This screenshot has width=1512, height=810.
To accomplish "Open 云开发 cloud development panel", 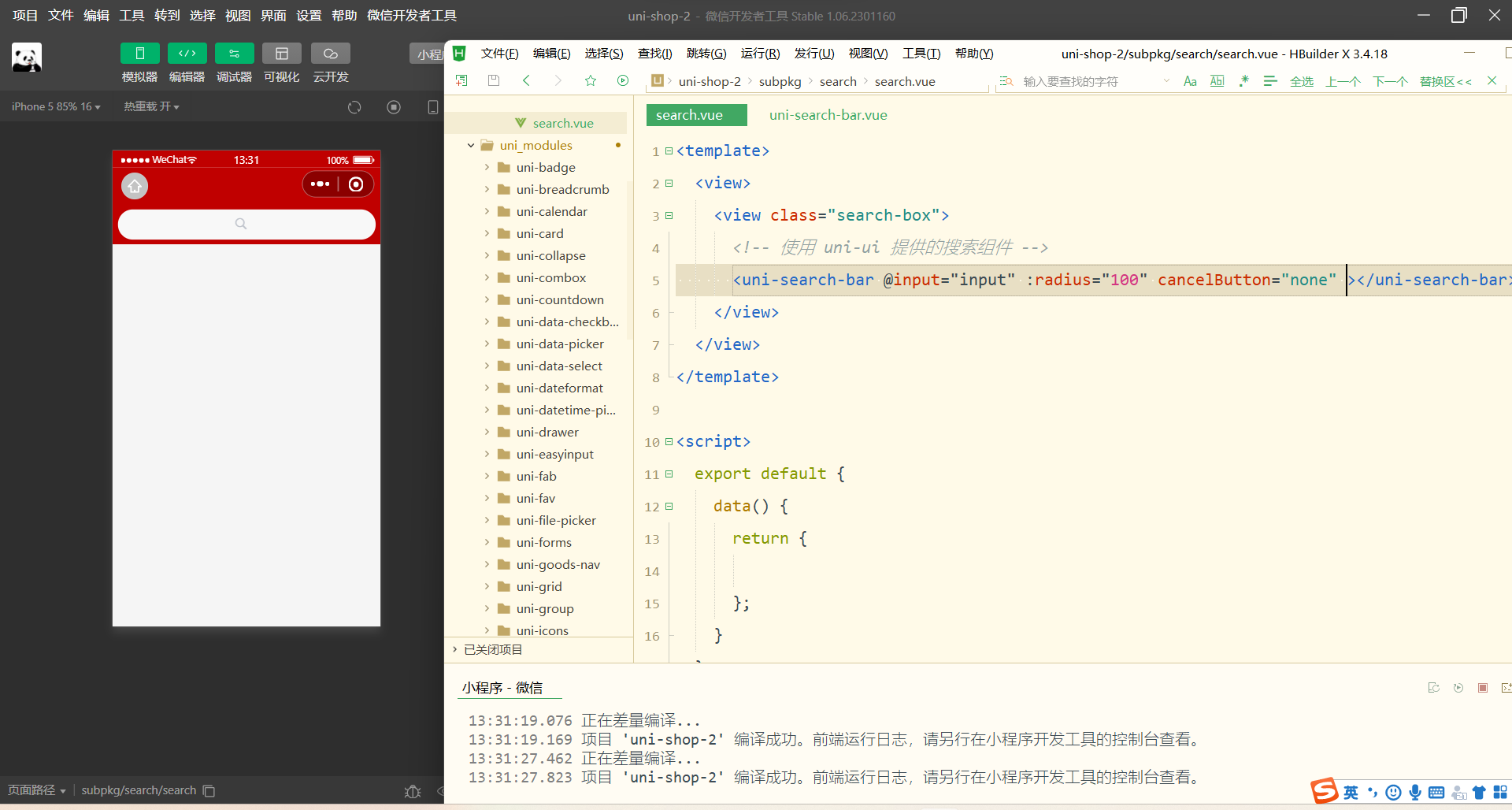I will (330, 61).
